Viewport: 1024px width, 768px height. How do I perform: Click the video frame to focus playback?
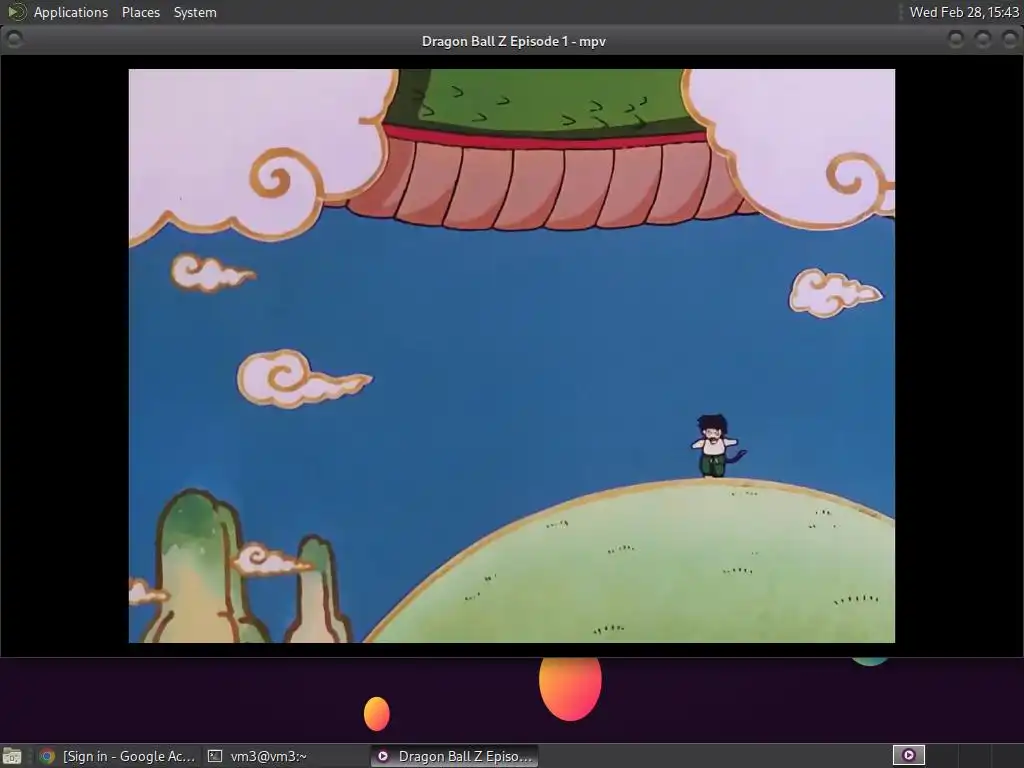[511, 356]
